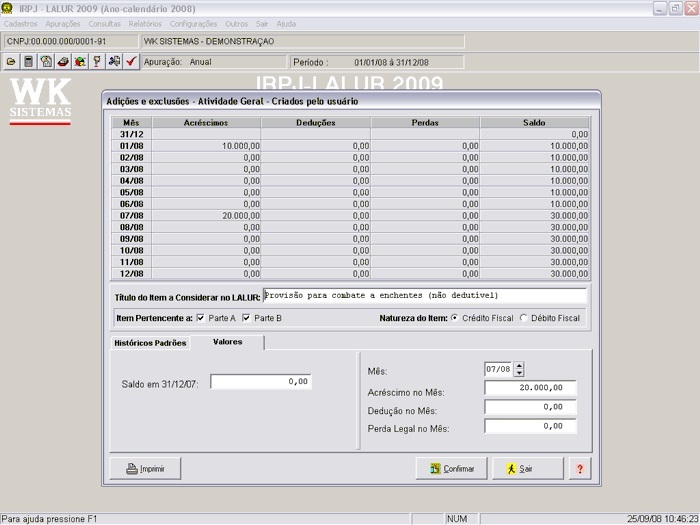
Task: Click the calculator toolbar icon
Action: (x=28, y=61)
